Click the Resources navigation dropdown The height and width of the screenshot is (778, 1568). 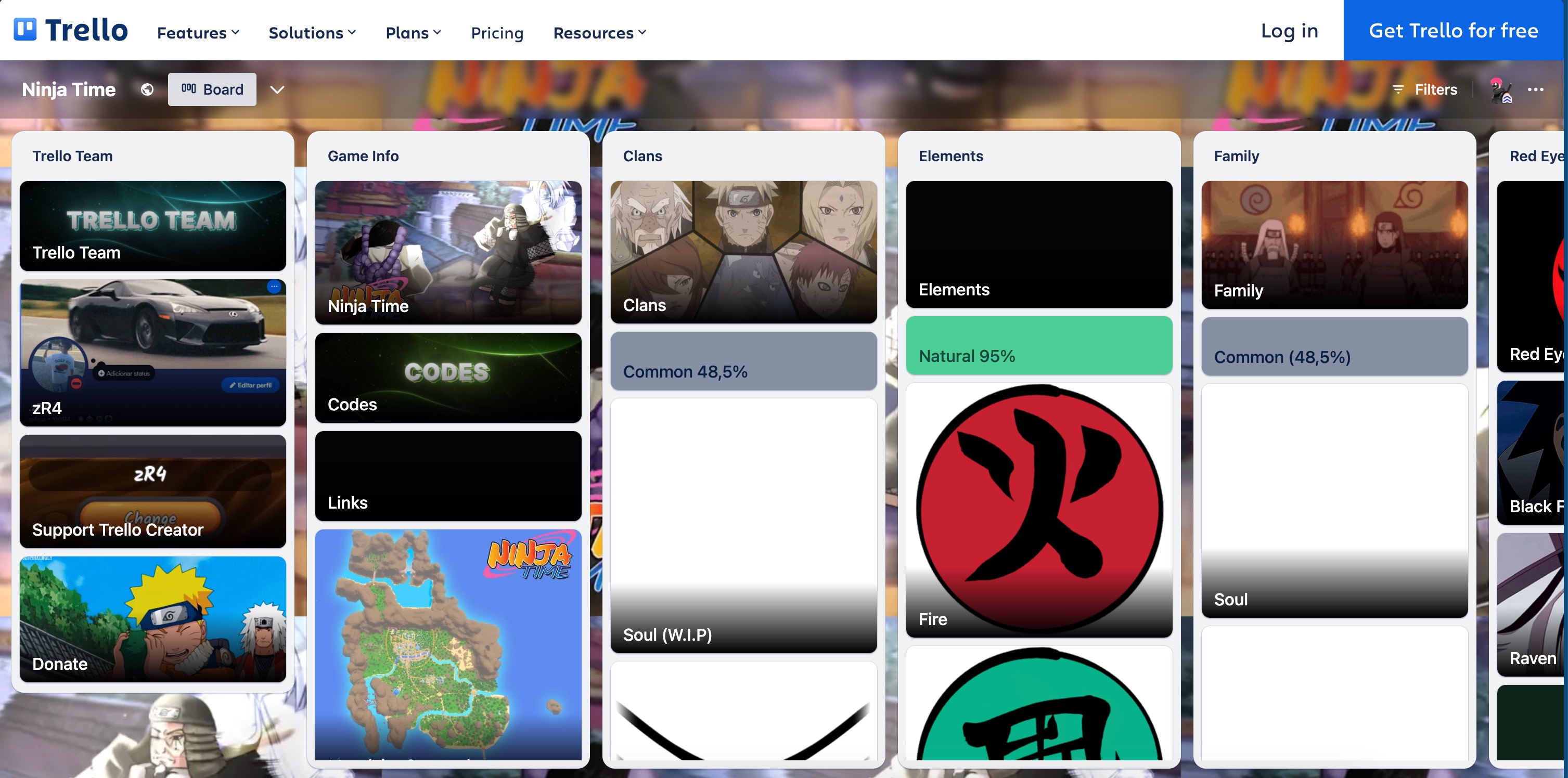(x=600, y=32)
